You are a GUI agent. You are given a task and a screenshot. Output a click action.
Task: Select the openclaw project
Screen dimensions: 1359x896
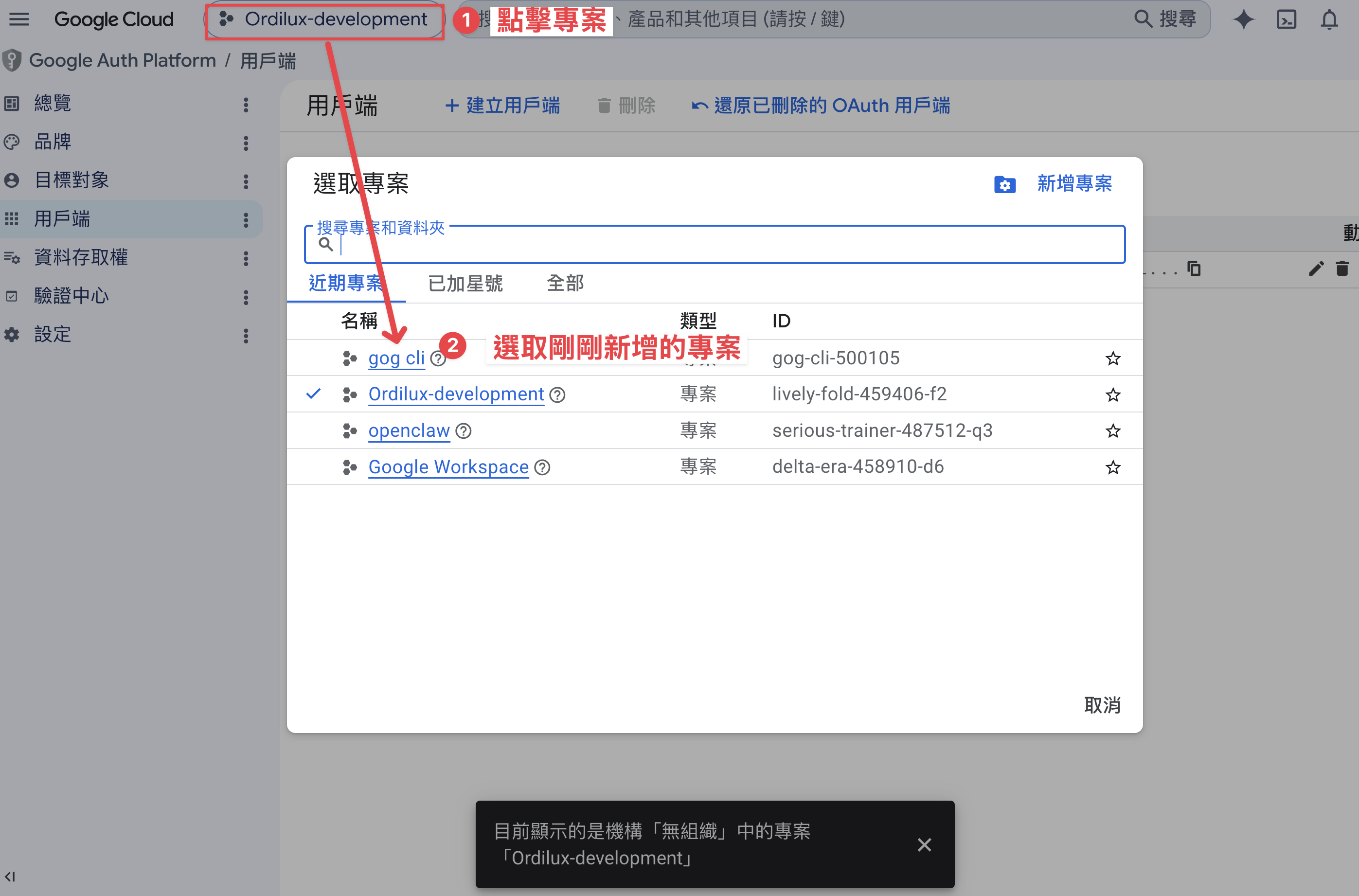pyautogui.click(x=409, y=431)
